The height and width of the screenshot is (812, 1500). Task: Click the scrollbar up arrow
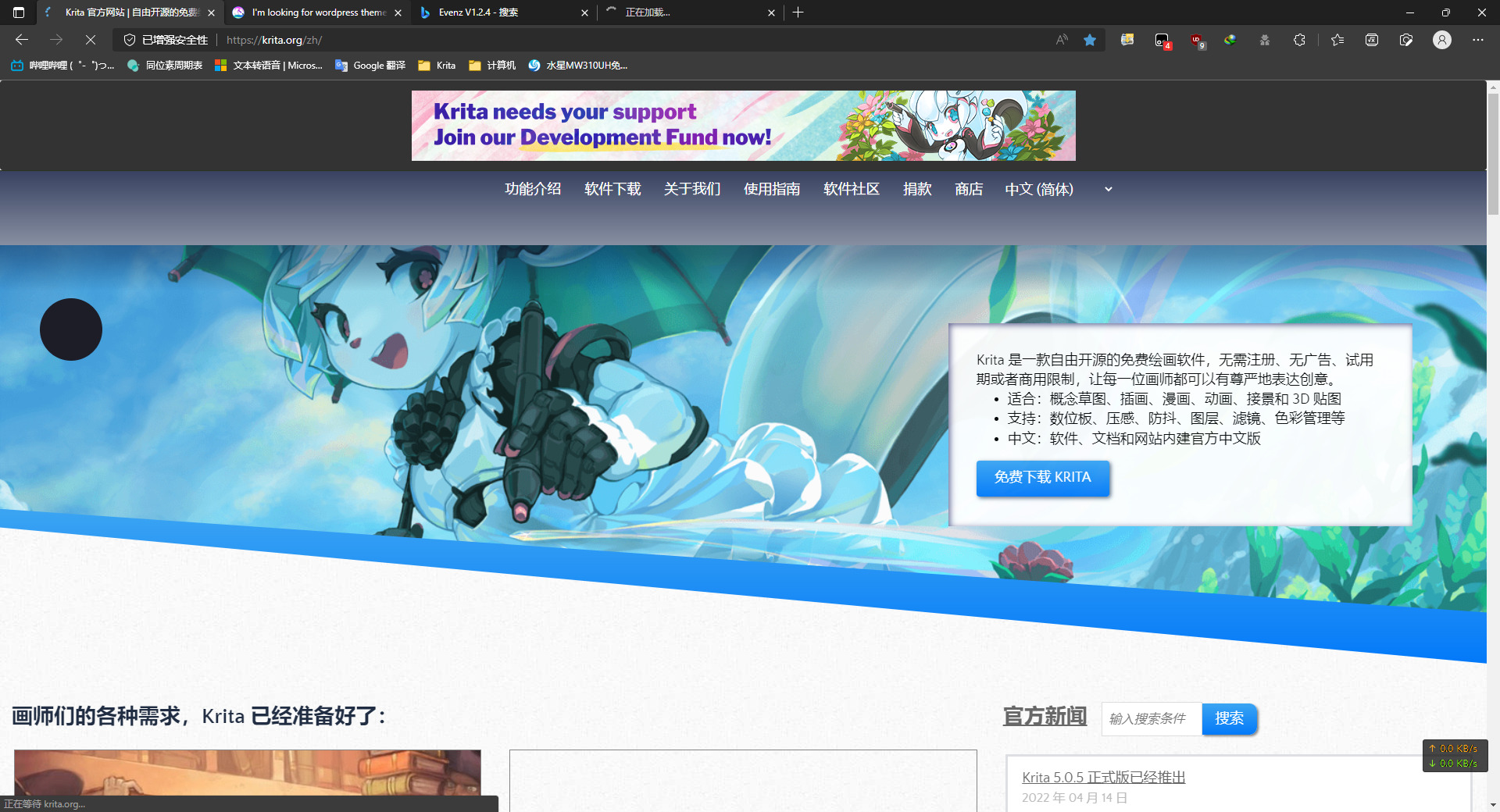[x=1493, y=87]
